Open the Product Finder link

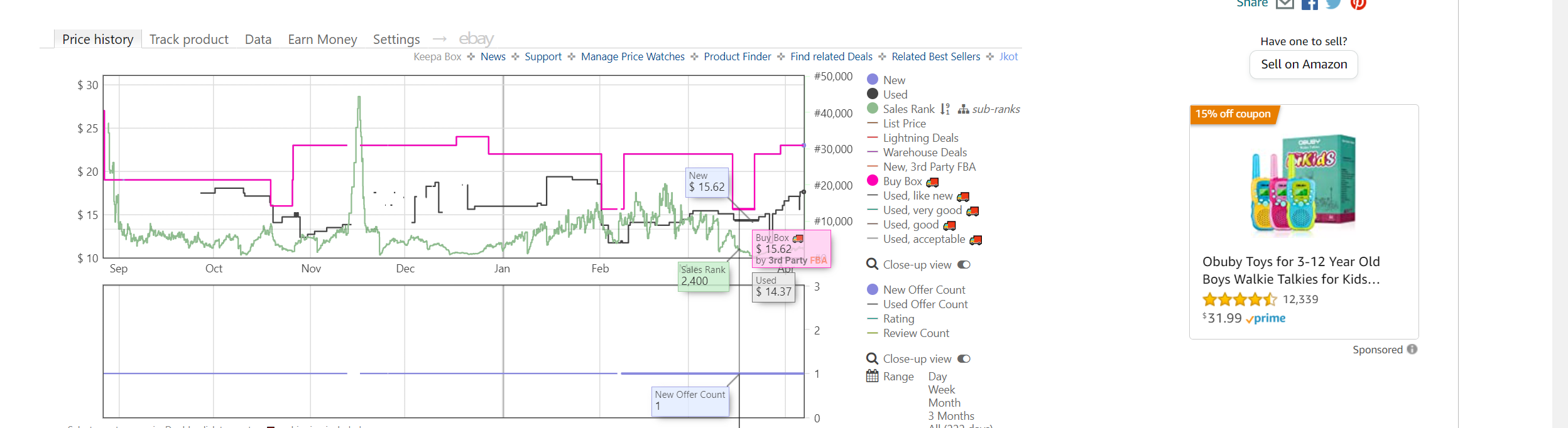coord(738,56)
